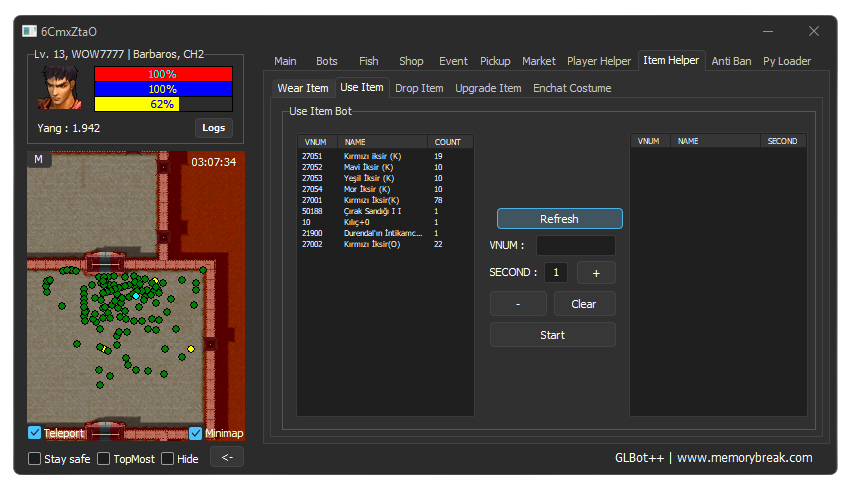Click VNUM header in right list

point(651,141)
